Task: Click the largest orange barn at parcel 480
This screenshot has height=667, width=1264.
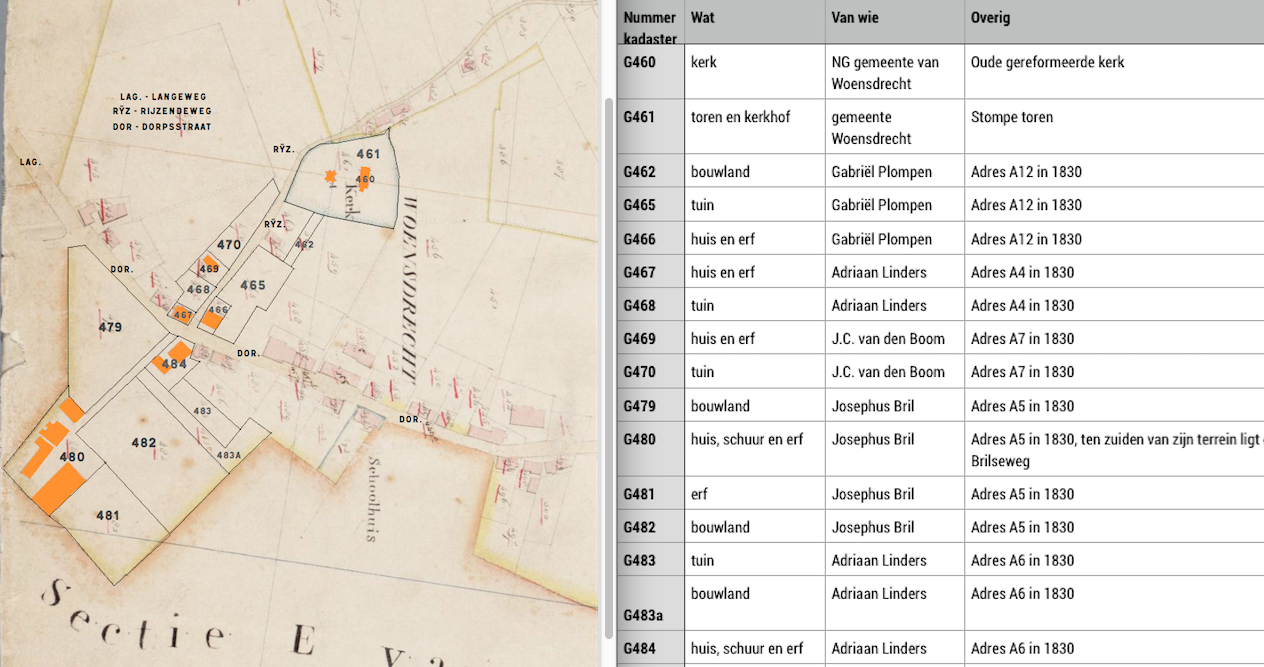Action: tap(58, 489)
